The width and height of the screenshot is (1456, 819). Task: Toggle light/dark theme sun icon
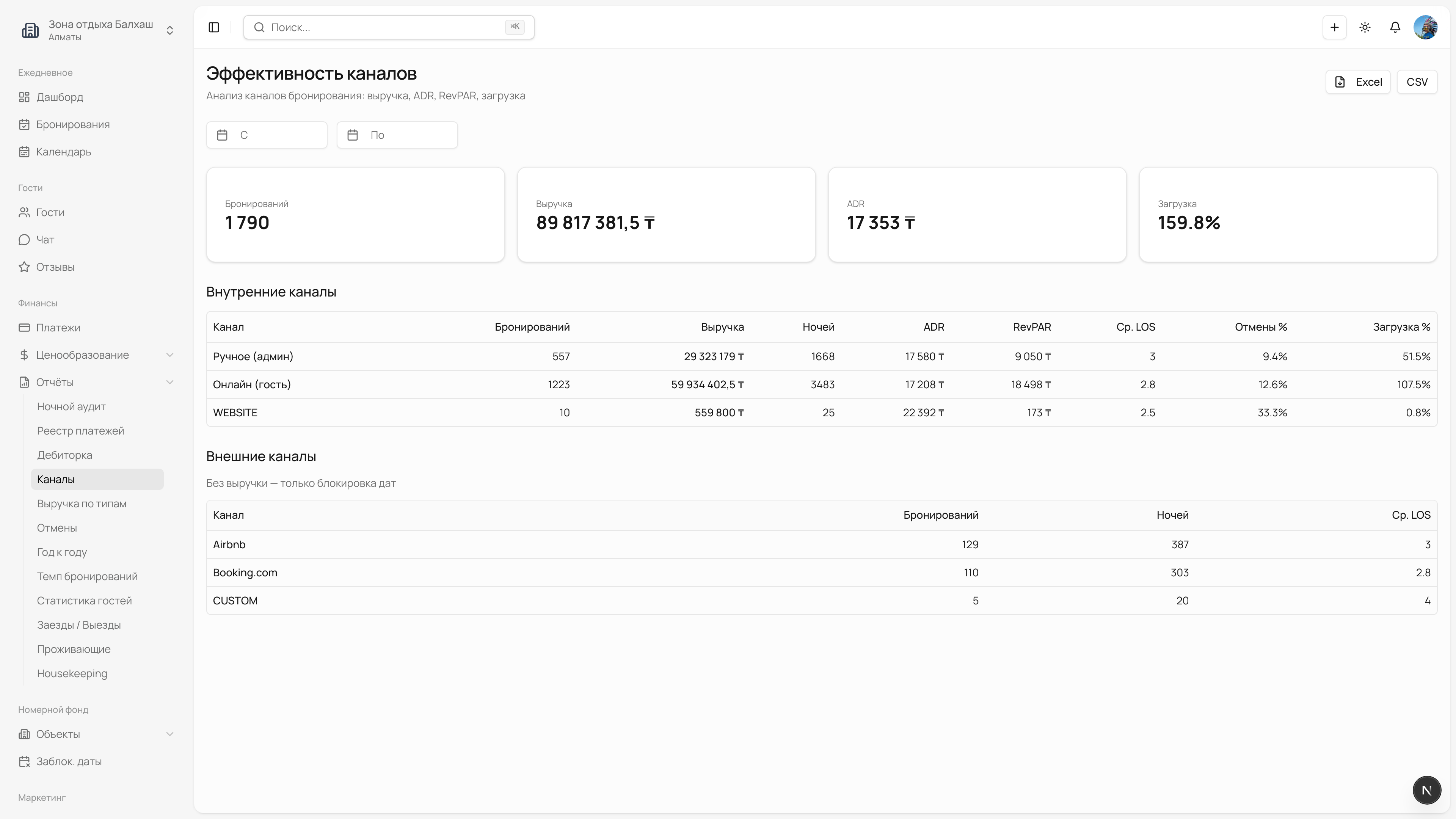point(1365,27)
